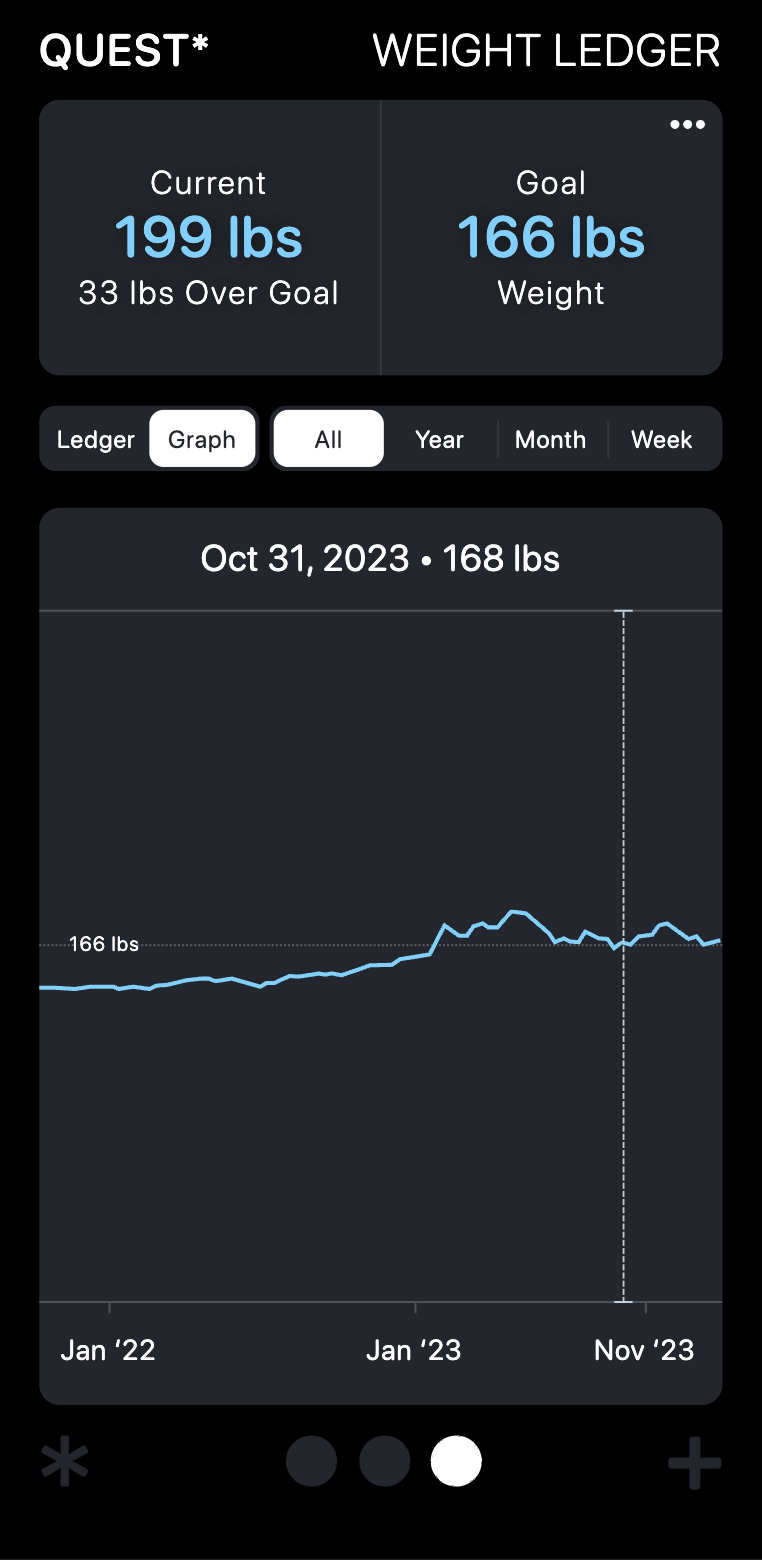
Task: Tap the asterisk icon at bottom left
Action: (65, 1462)
